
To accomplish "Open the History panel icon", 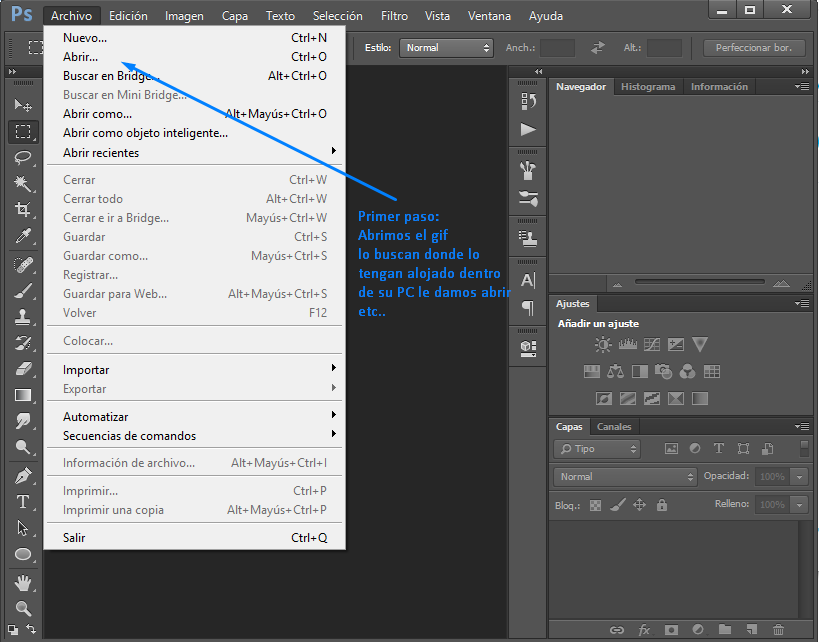I will tap(528, 101).
